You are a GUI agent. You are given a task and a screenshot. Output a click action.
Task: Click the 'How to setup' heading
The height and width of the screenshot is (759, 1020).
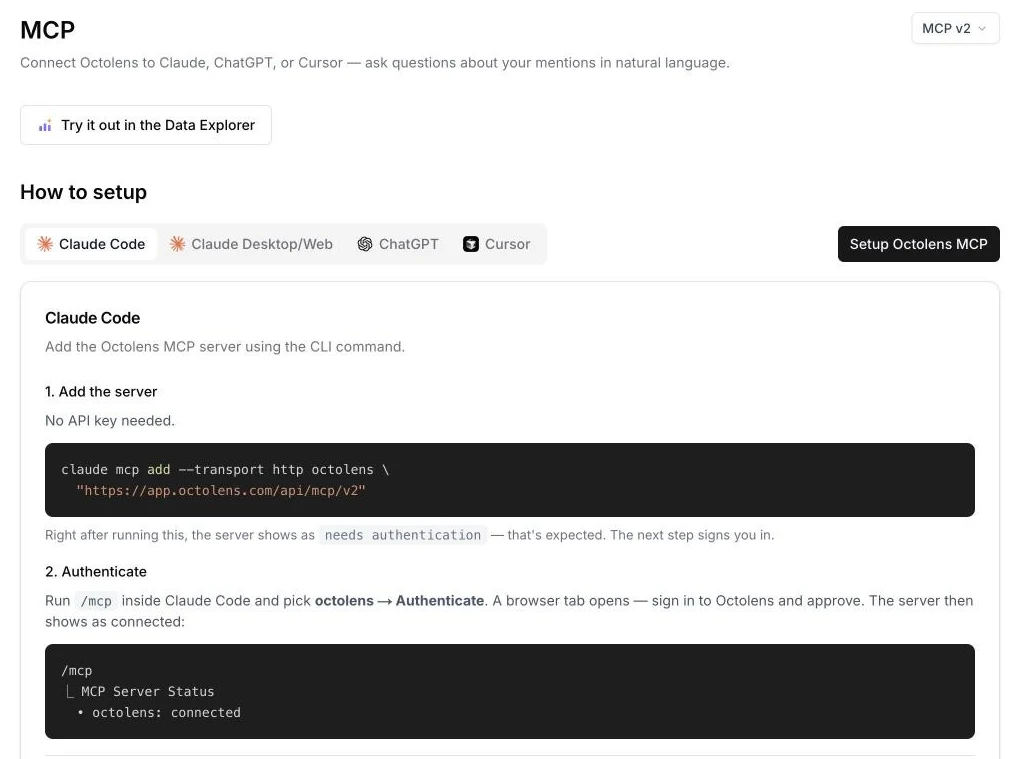click(83, 192)
